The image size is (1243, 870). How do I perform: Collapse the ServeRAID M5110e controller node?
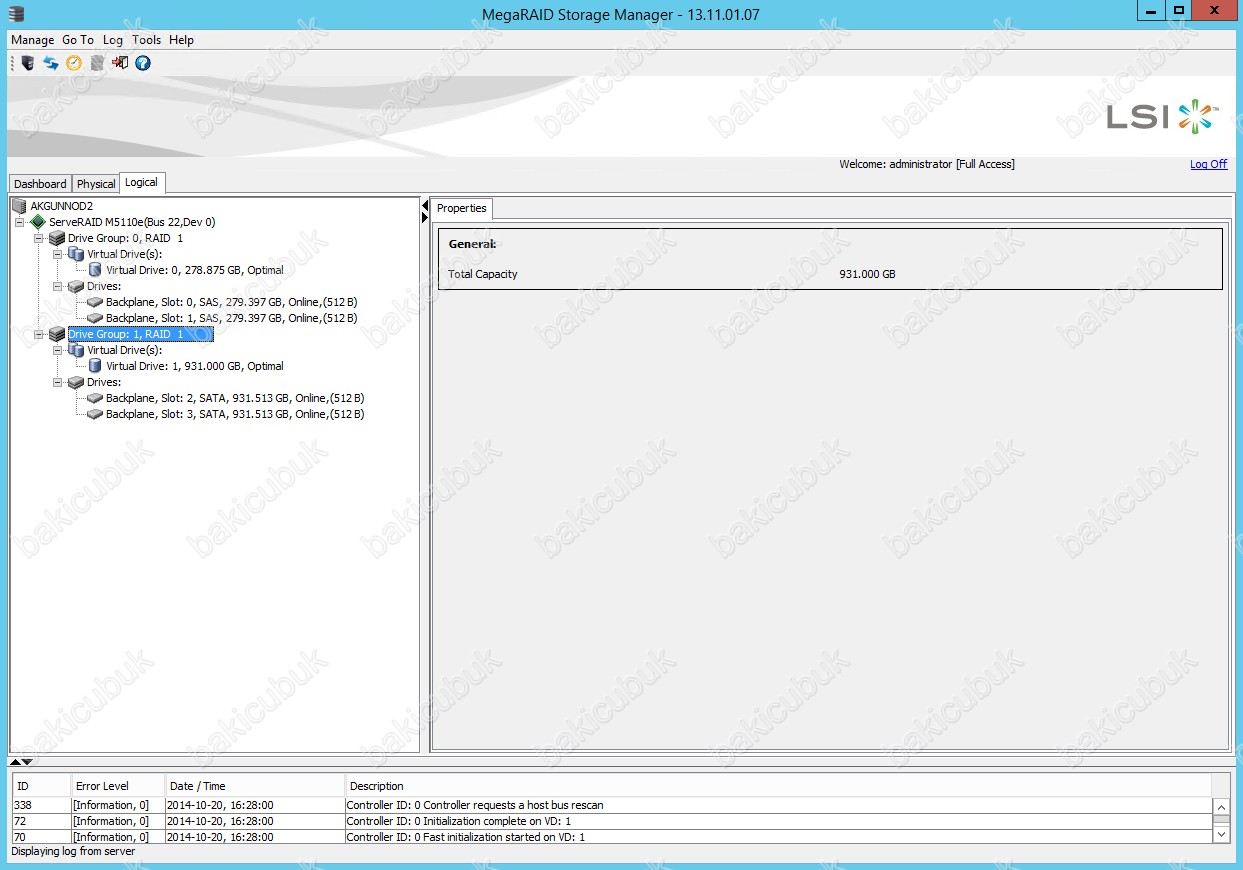[20, 223]
